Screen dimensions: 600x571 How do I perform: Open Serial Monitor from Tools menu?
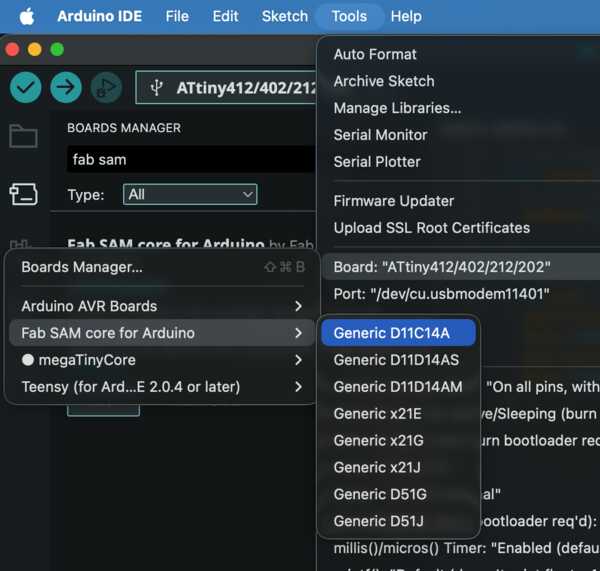pyautogui.click(x=380, y=135)
